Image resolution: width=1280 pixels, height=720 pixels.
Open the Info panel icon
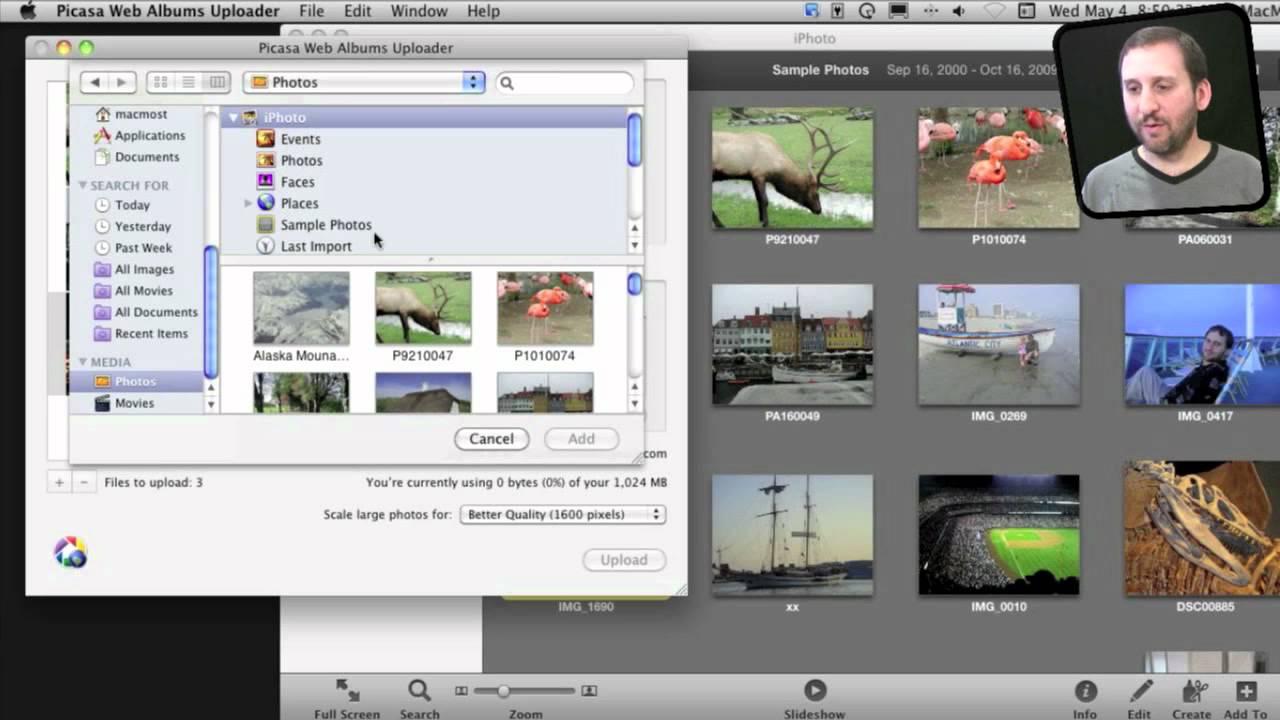coord(1085,691)
